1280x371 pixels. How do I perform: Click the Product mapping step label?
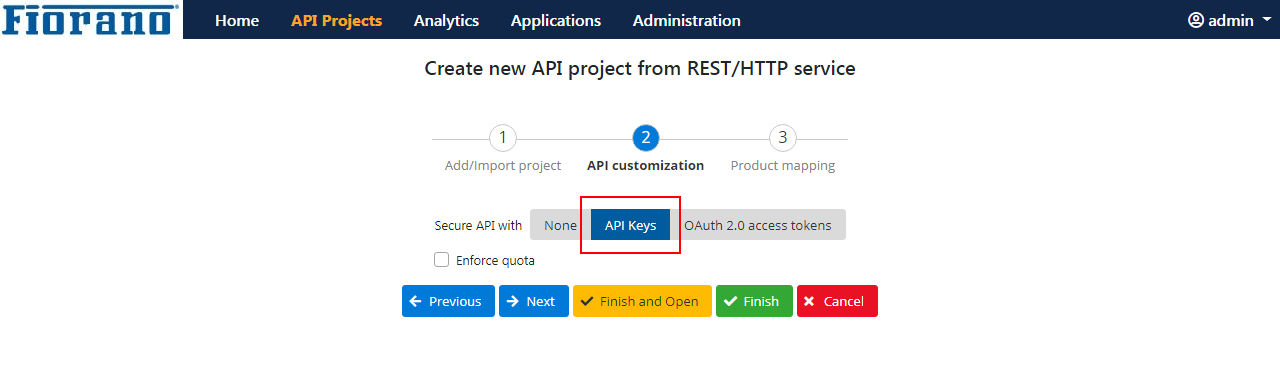783,166
